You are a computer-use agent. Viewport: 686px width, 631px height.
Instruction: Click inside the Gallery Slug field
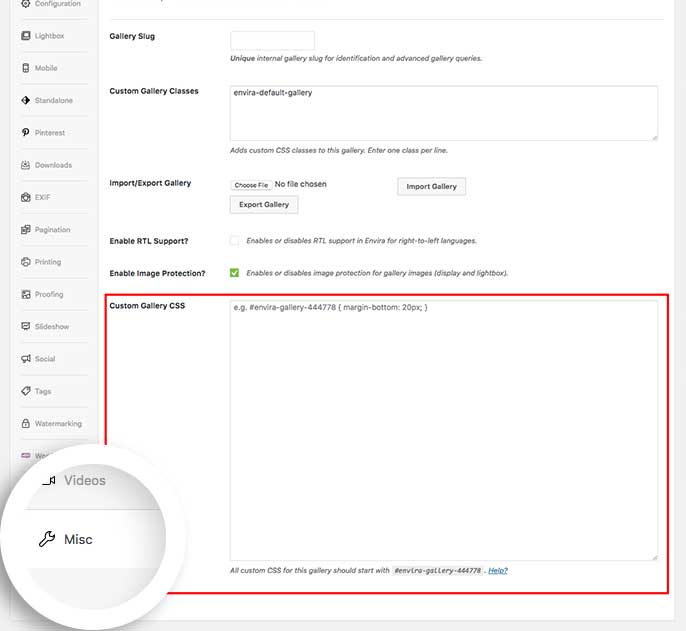pyautogui.click(x=272, y=41)
